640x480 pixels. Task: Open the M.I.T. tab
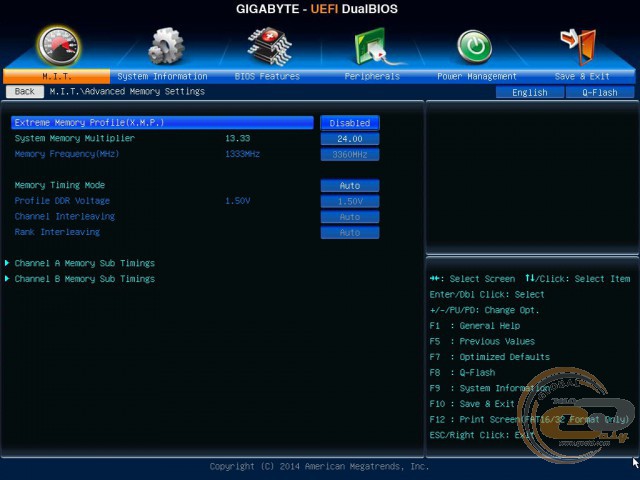click(x=56, y=76)
